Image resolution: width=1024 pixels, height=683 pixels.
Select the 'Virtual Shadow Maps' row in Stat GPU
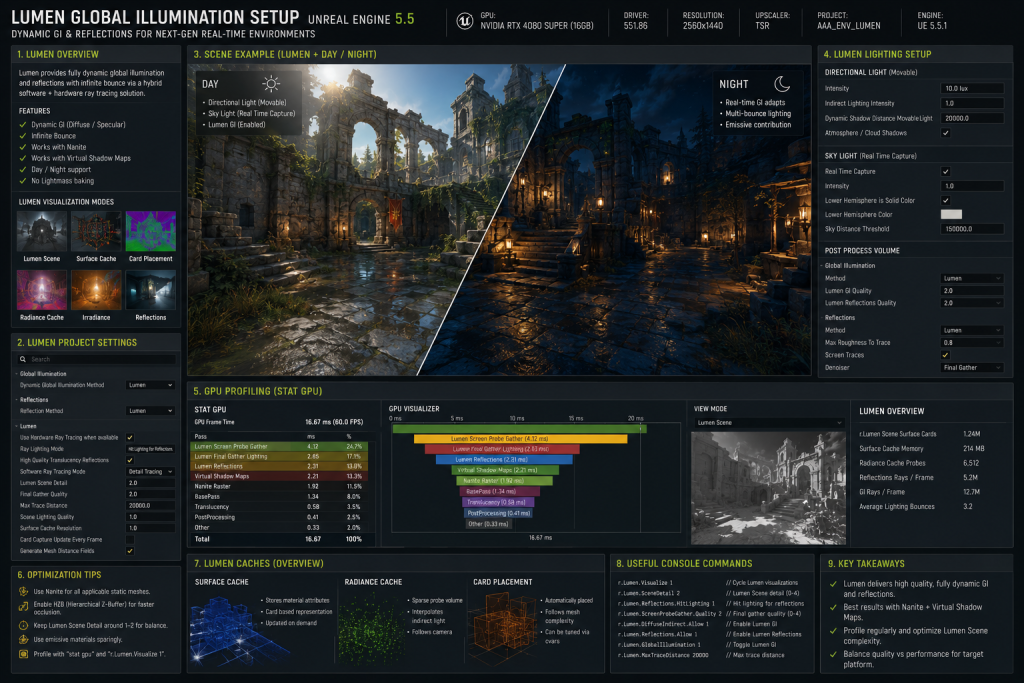(280, 476)
